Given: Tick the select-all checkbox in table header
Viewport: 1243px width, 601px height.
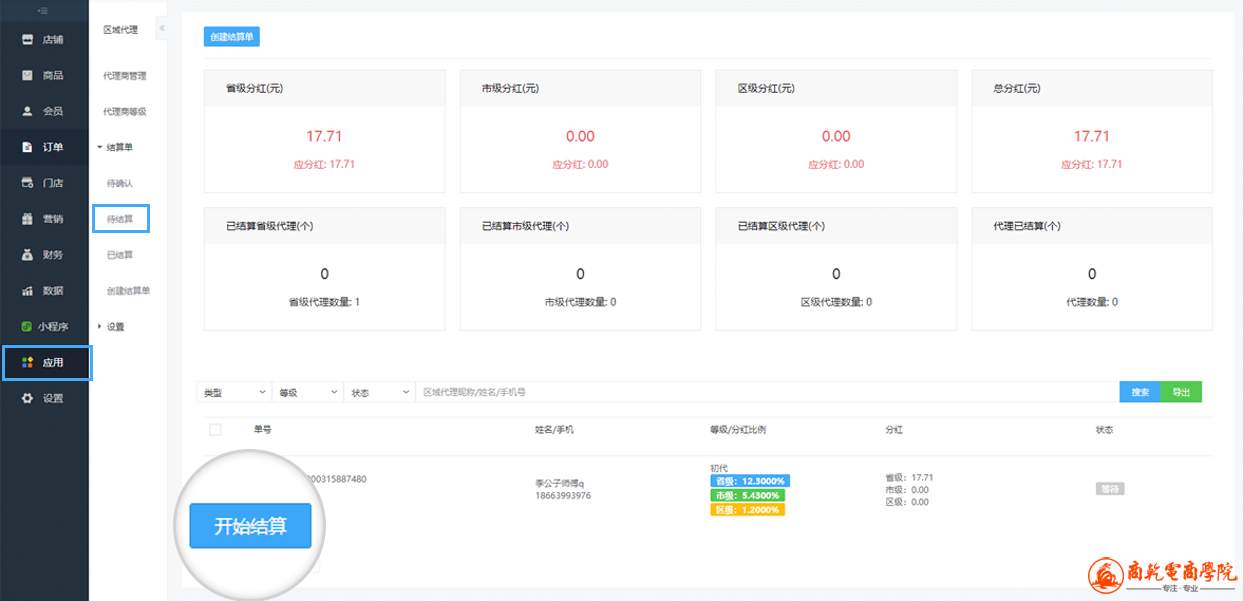Looking at the screenshot, I should [215, 430].
